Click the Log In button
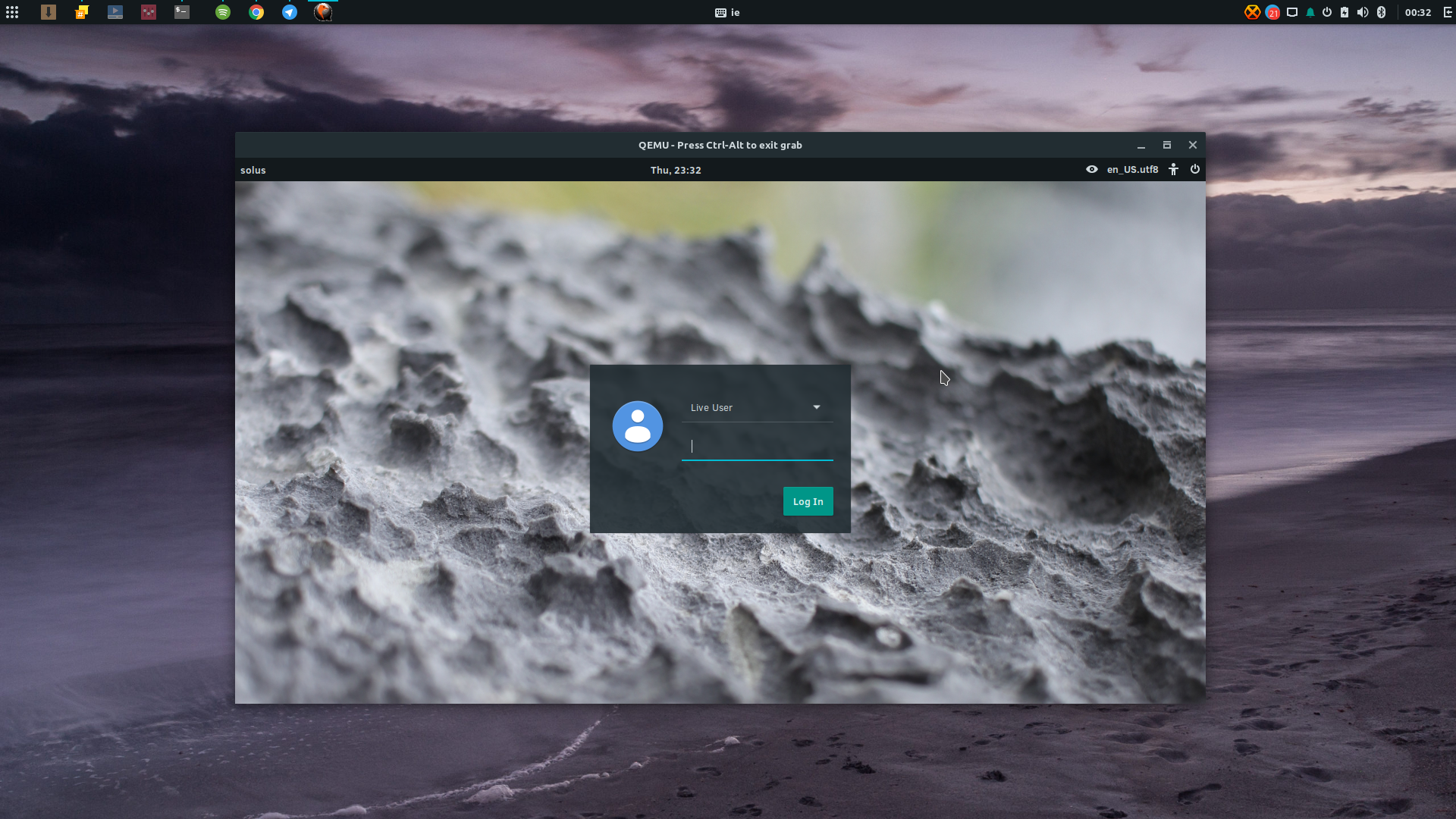 click(x=808, y=501)
